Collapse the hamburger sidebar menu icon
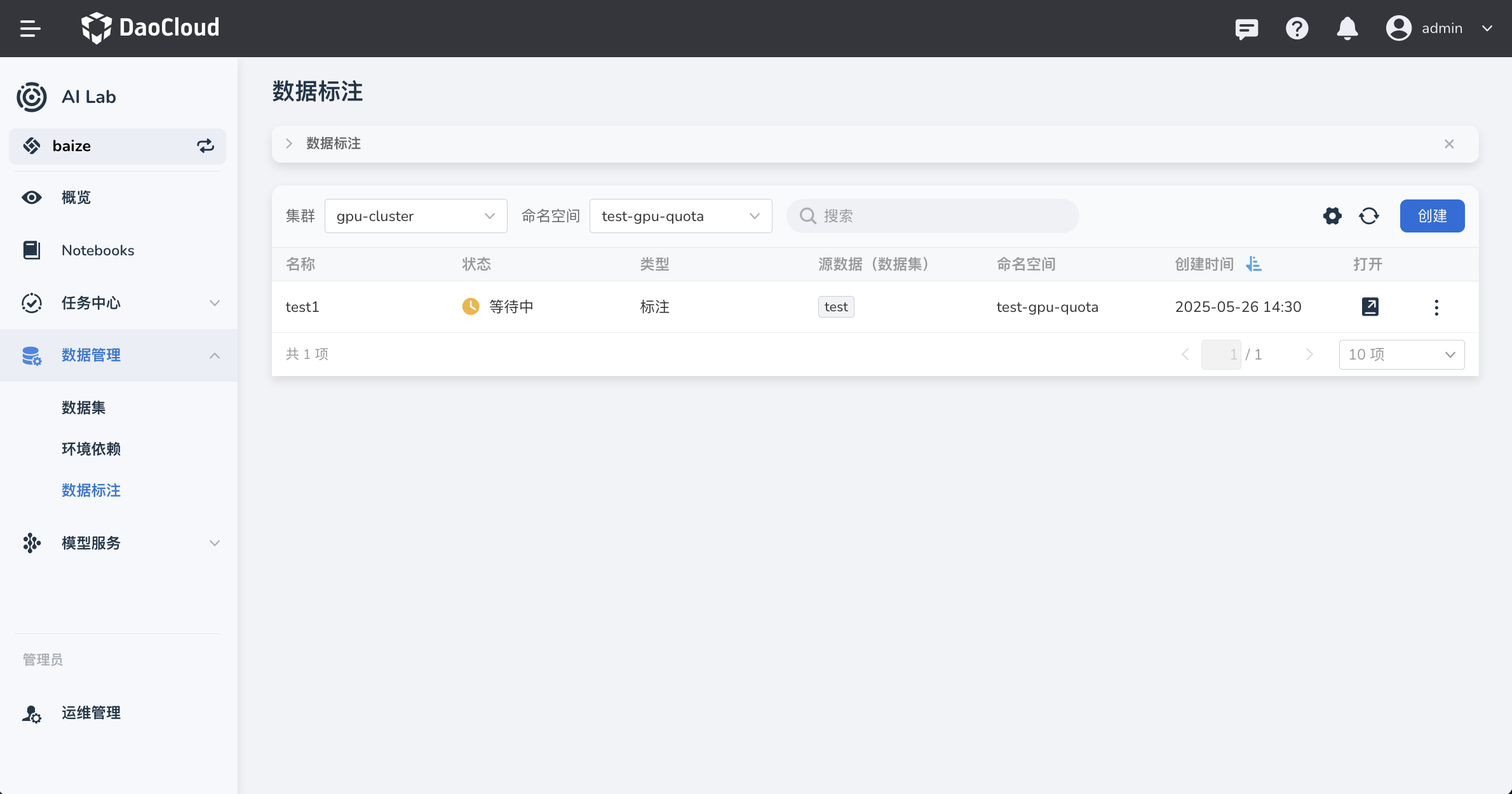The height and width of the screenshot is (794, 1512). 30,29
